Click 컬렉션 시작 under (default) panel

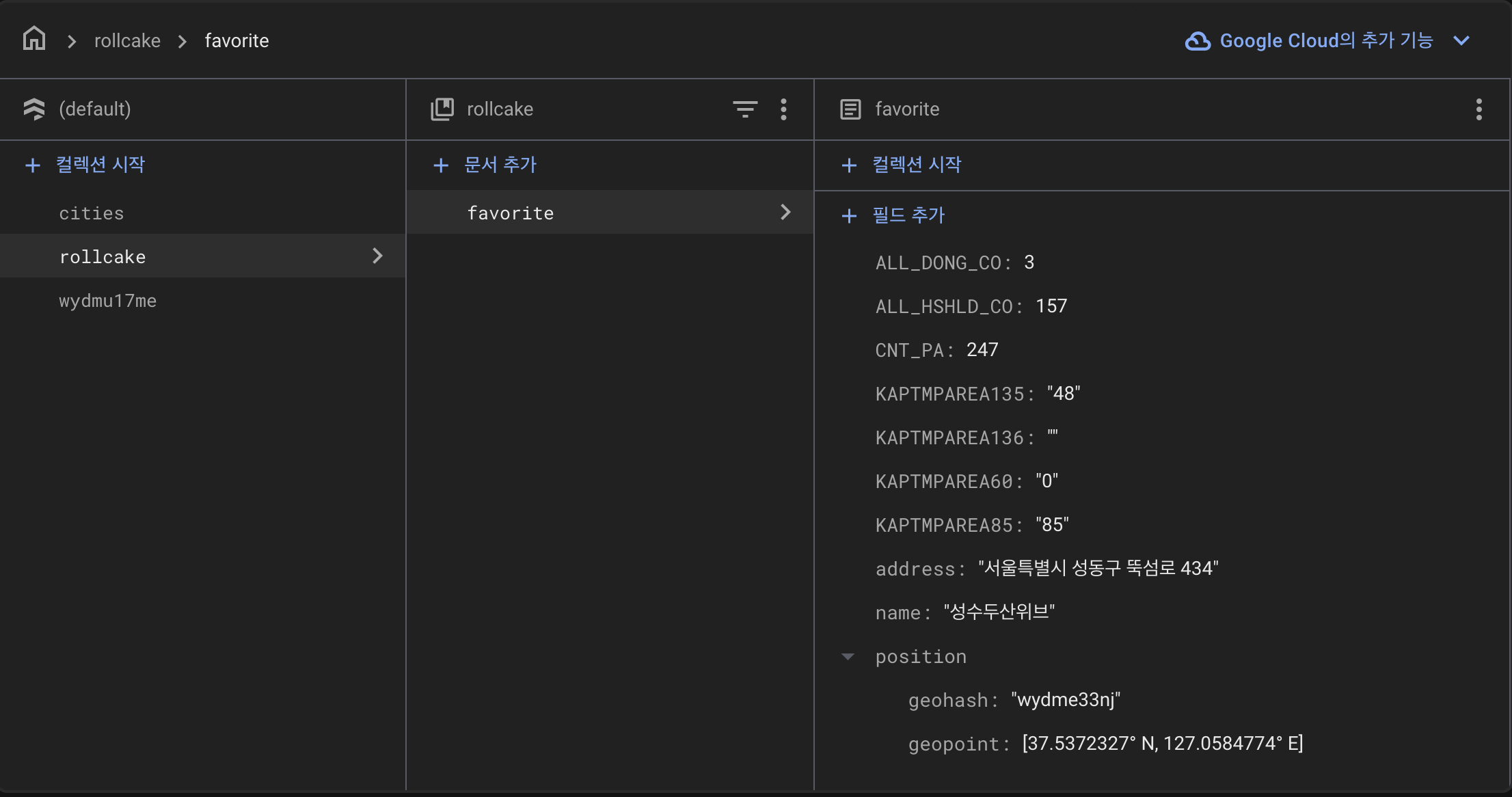click(x=100, y=165)
